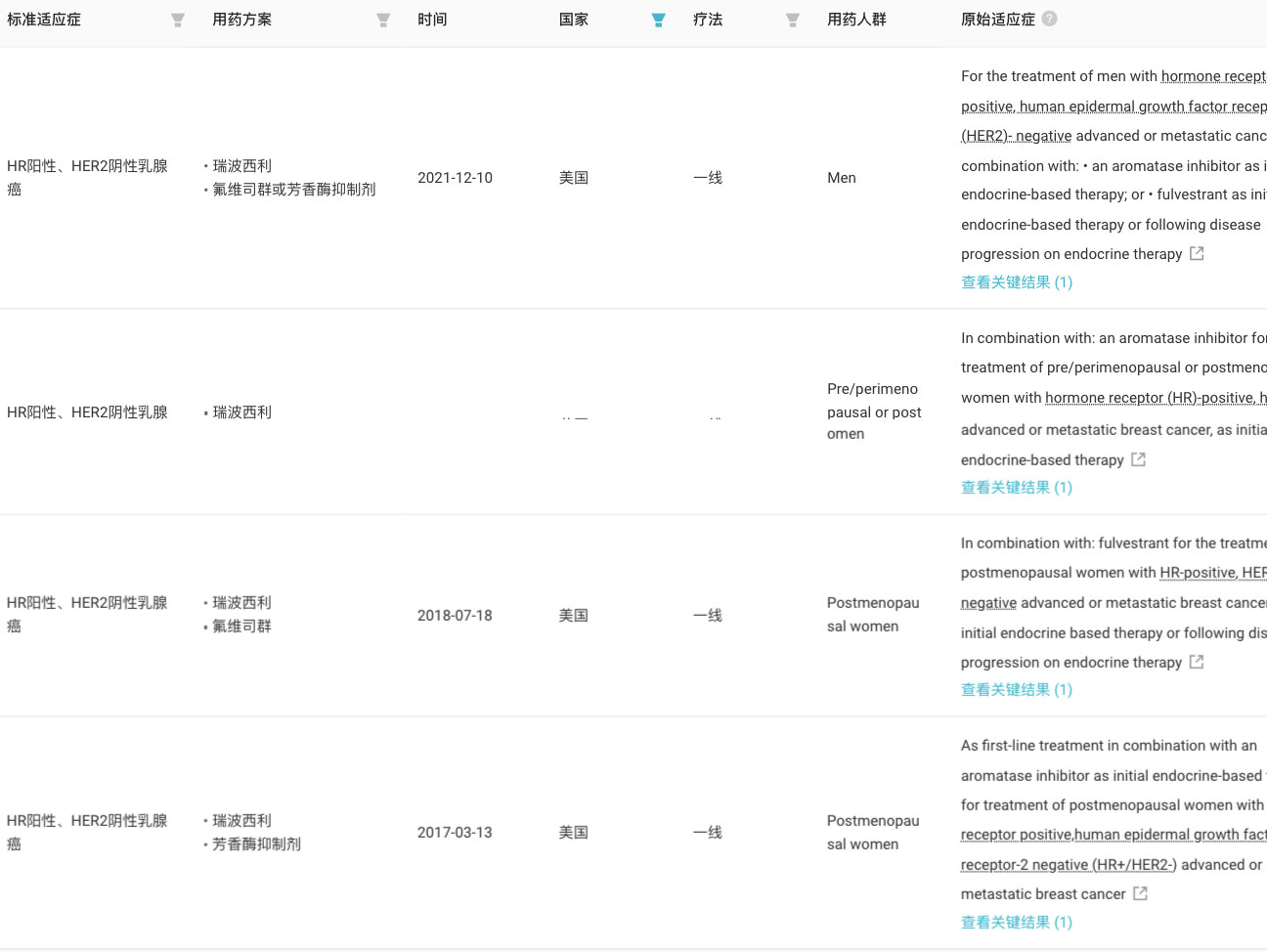Click help icon beside 原始适应症 header

[1049, 19]
